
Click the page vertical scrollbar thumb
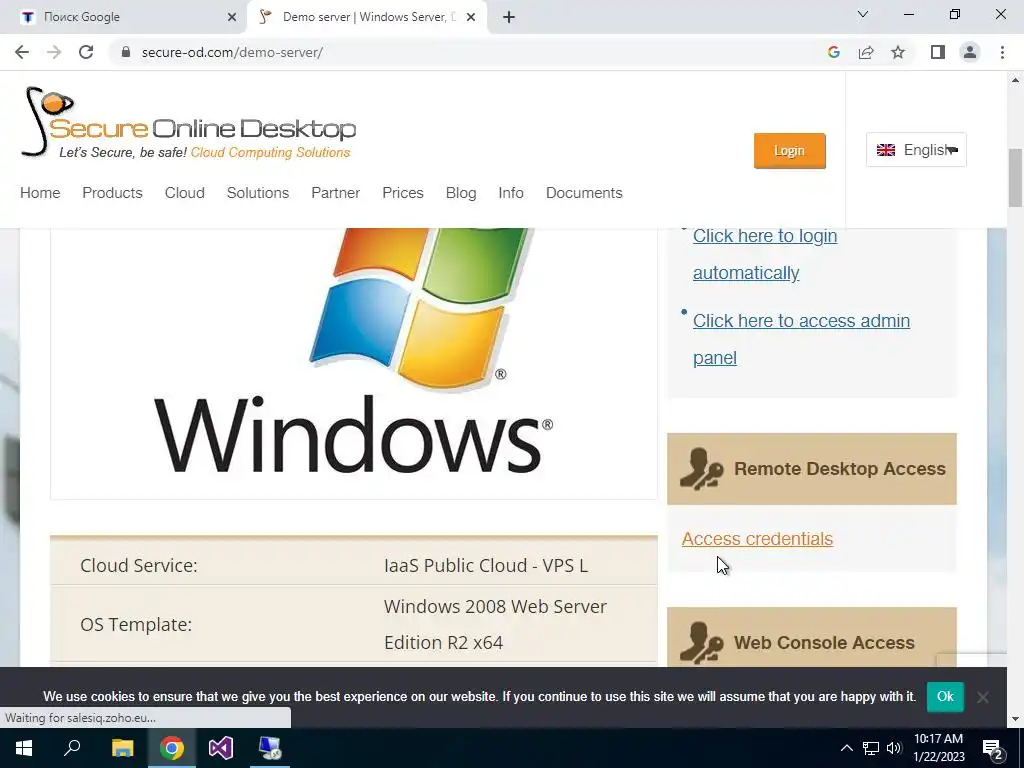1015,178
